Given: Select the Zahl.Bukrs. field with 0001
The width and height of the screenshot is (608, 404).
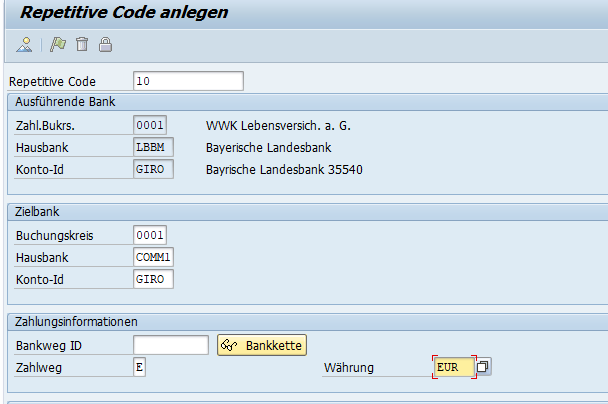Looking at the screenshot, I should click(x=150, y=125).
